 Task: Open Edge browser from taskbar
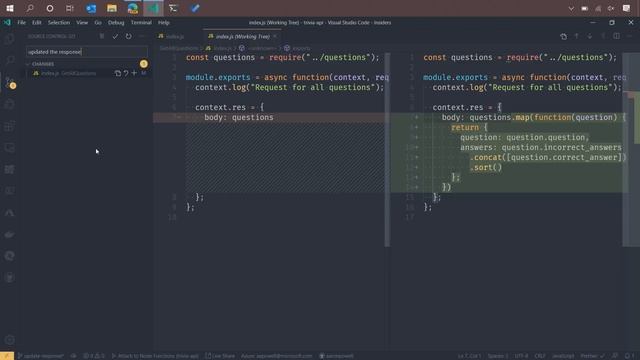click(x=133, y=8)
